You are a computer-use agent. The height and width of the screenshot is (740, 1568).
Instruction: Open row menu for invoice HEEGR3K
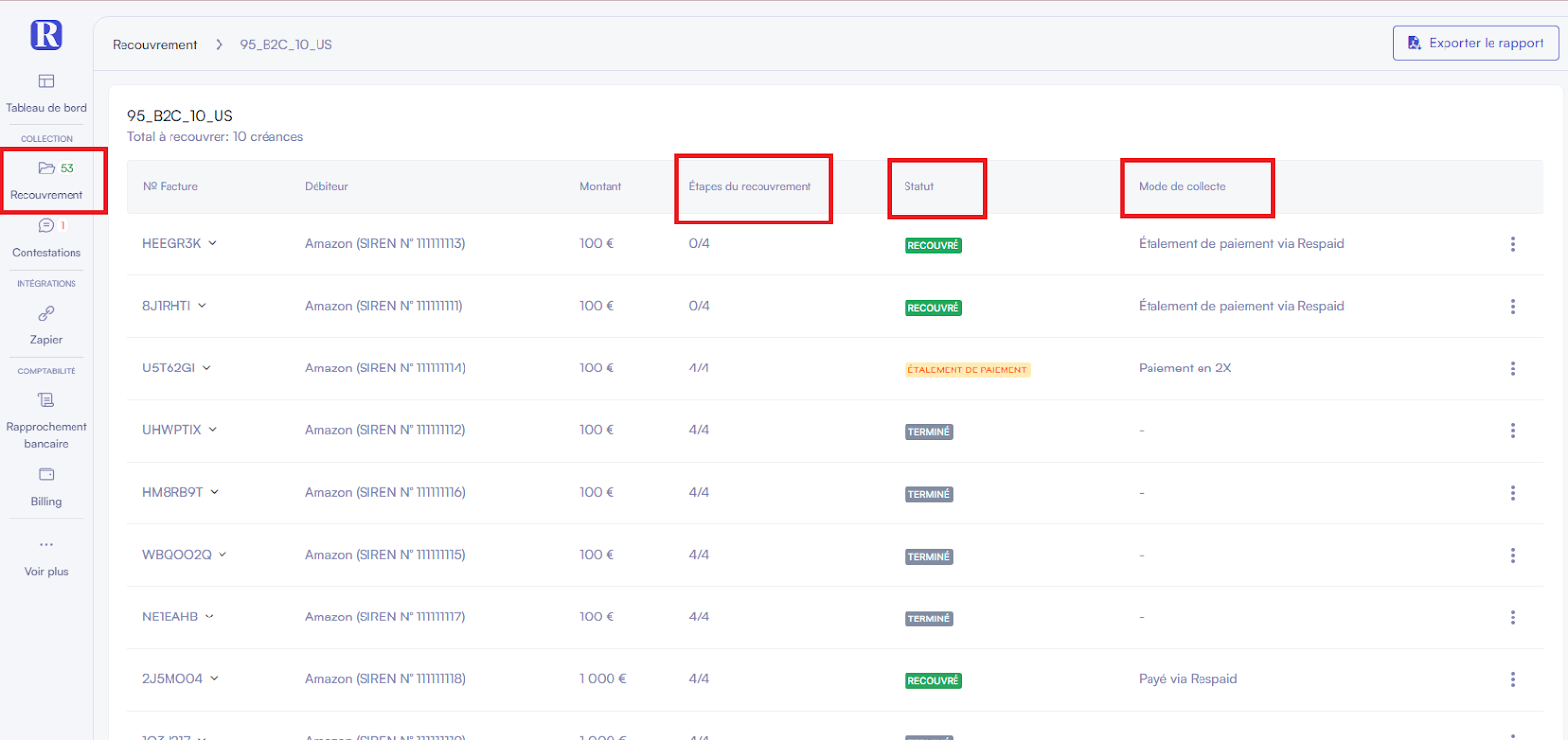tap(1513, 244)
